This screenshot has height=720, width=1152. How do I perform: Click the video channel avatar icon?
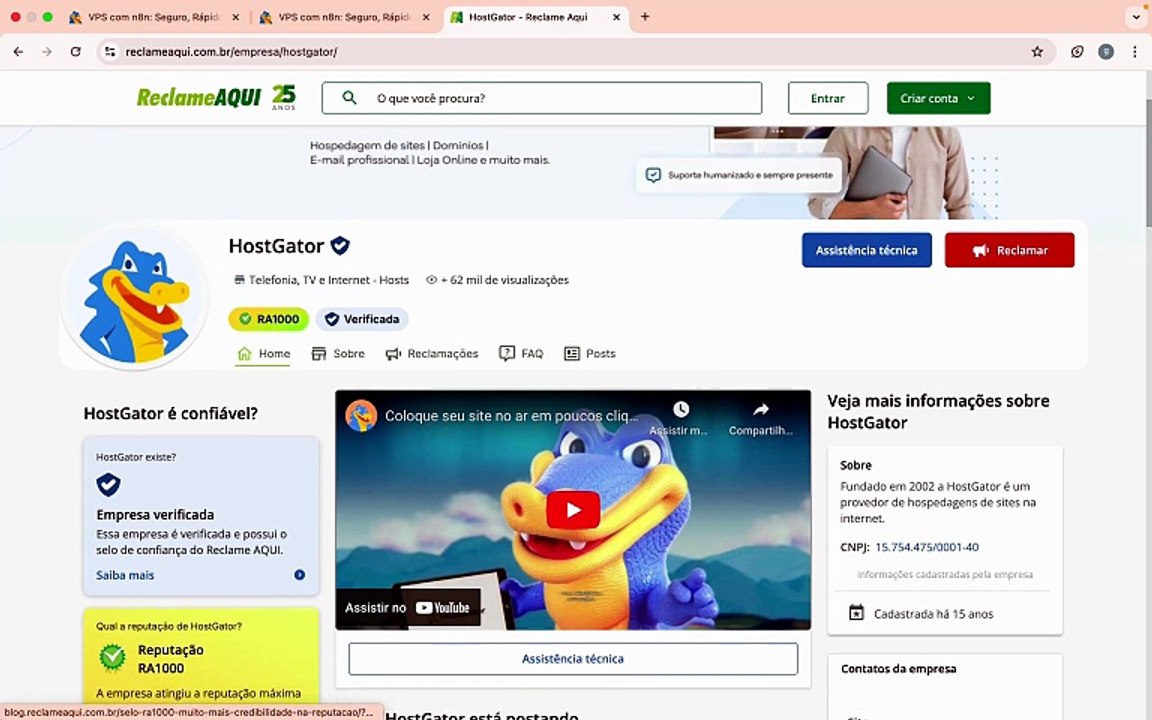tap(361, 416)
